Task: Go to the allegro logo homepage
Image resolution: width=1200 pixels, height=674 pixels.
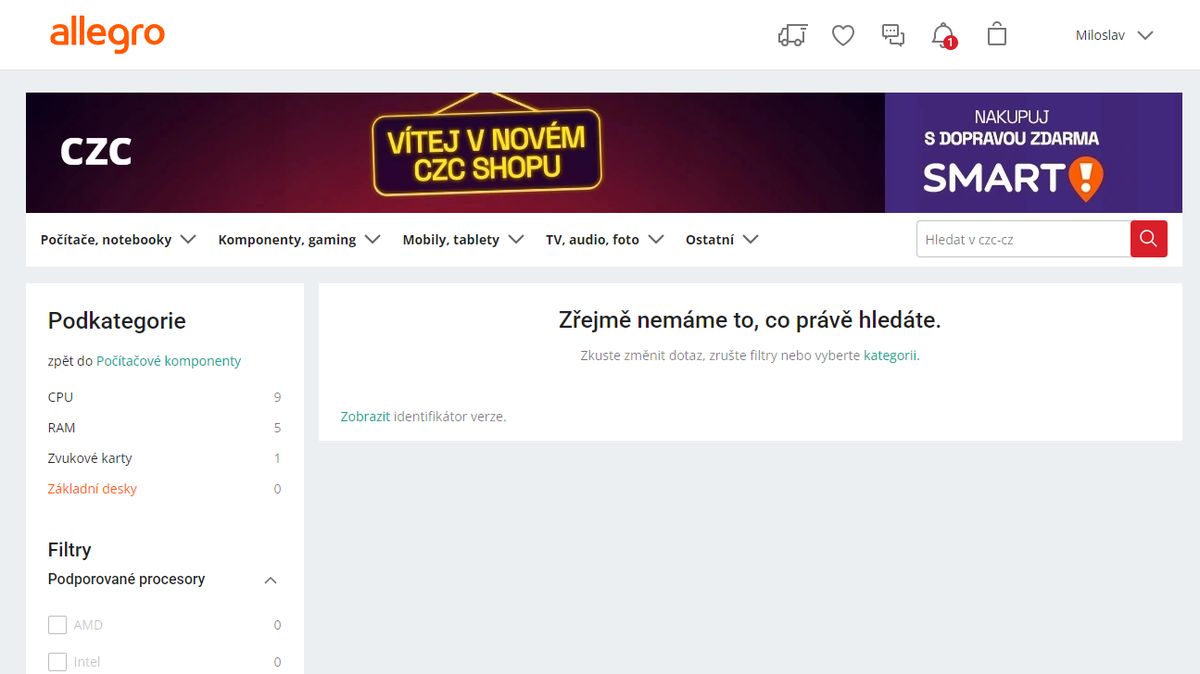Action: (107, 34)
